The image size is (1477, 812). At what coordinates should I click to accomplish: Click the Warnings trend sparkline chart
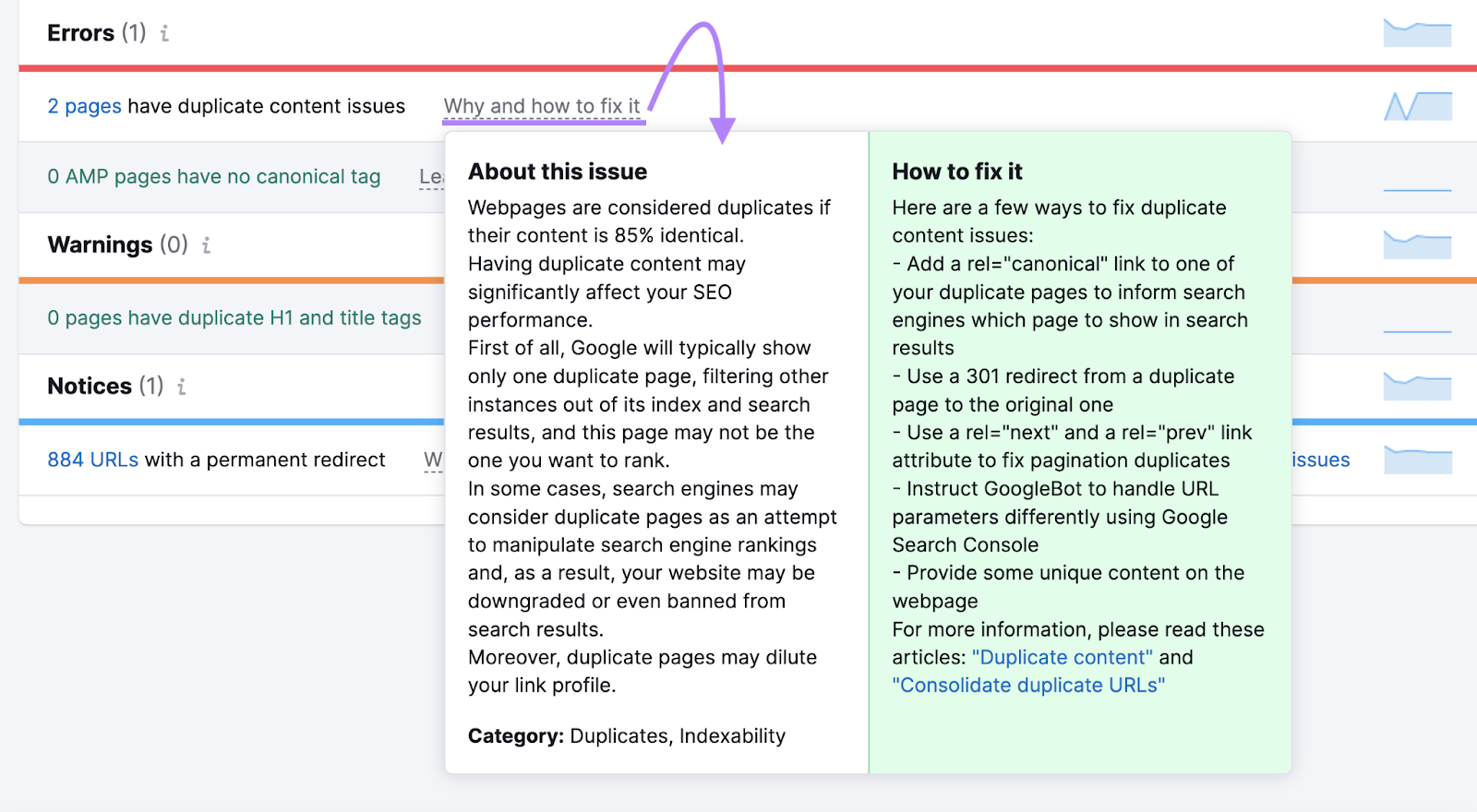pos(1417,245)
